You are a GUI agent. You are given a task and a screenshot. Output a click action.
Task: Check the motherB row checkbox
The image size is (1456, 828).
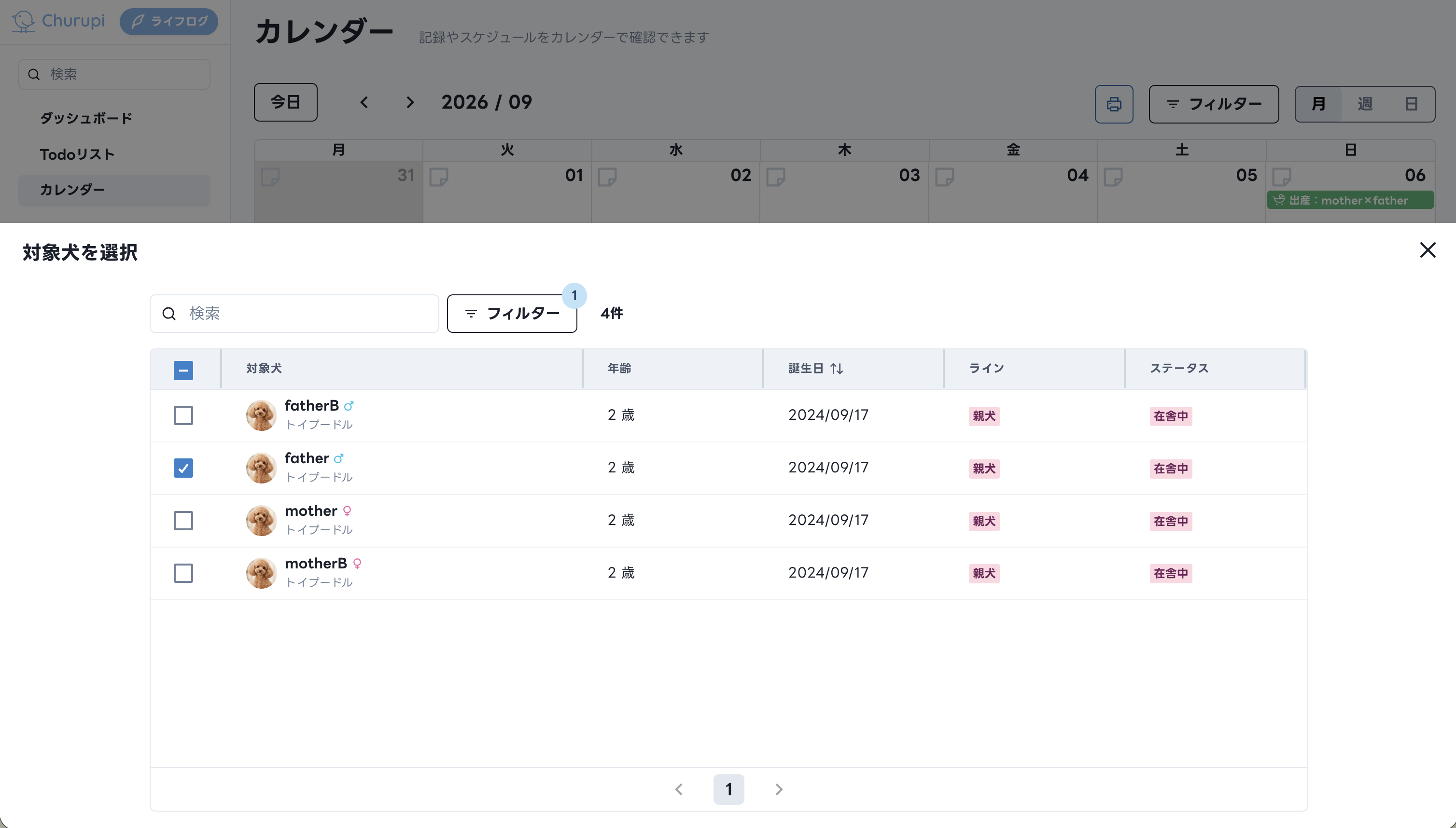pos(183,573)
